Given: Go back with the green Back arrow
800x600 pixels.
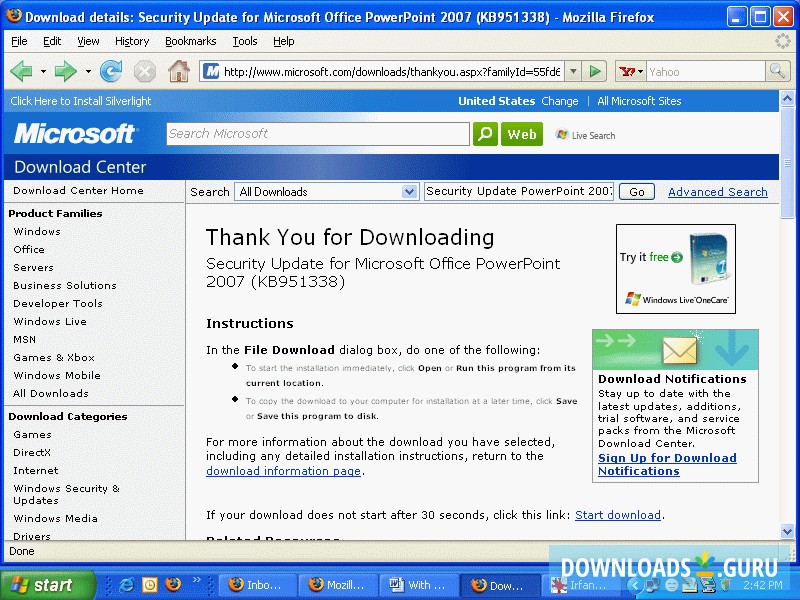Looking at the screenshot, I should pyautogui.click(x=21, y=71).
